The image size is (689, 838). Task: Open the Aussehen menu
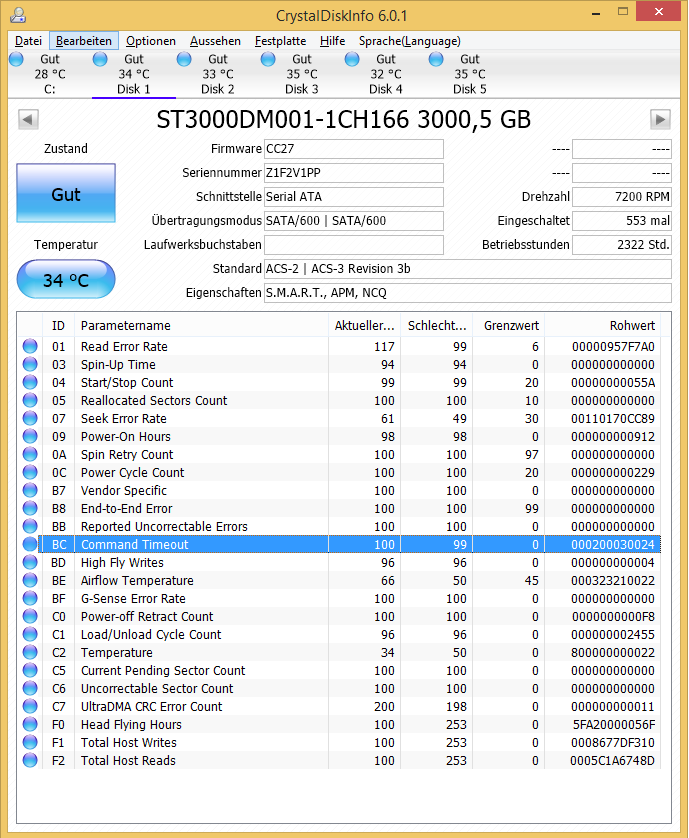(215, 41)
